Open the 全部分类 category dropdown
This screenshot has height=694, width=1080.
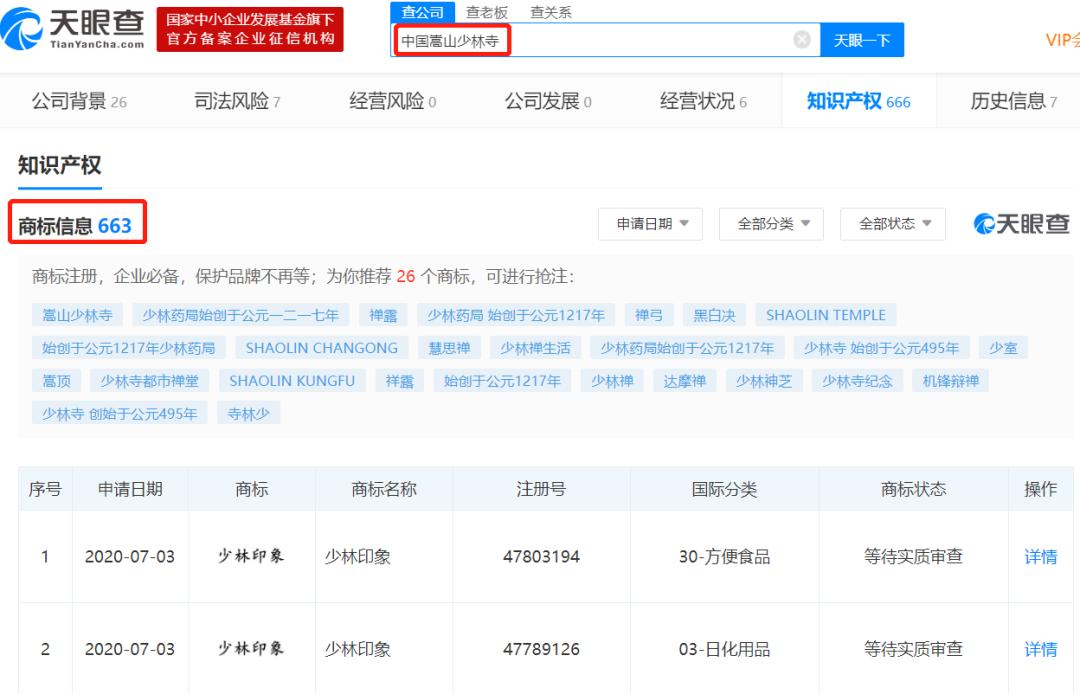pos(773,224)
